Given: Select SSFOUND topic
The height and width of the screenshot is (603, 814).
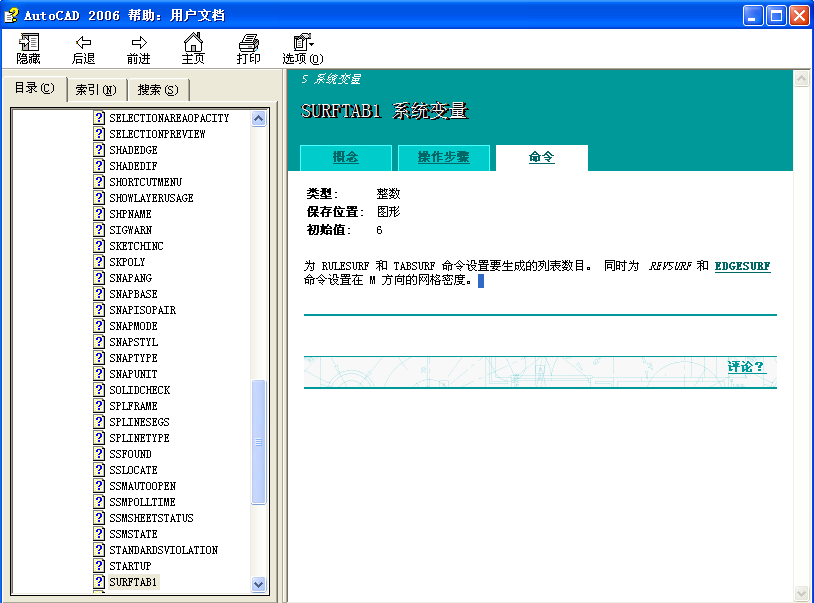Looking at the screenshot, I should coord(130,454).
